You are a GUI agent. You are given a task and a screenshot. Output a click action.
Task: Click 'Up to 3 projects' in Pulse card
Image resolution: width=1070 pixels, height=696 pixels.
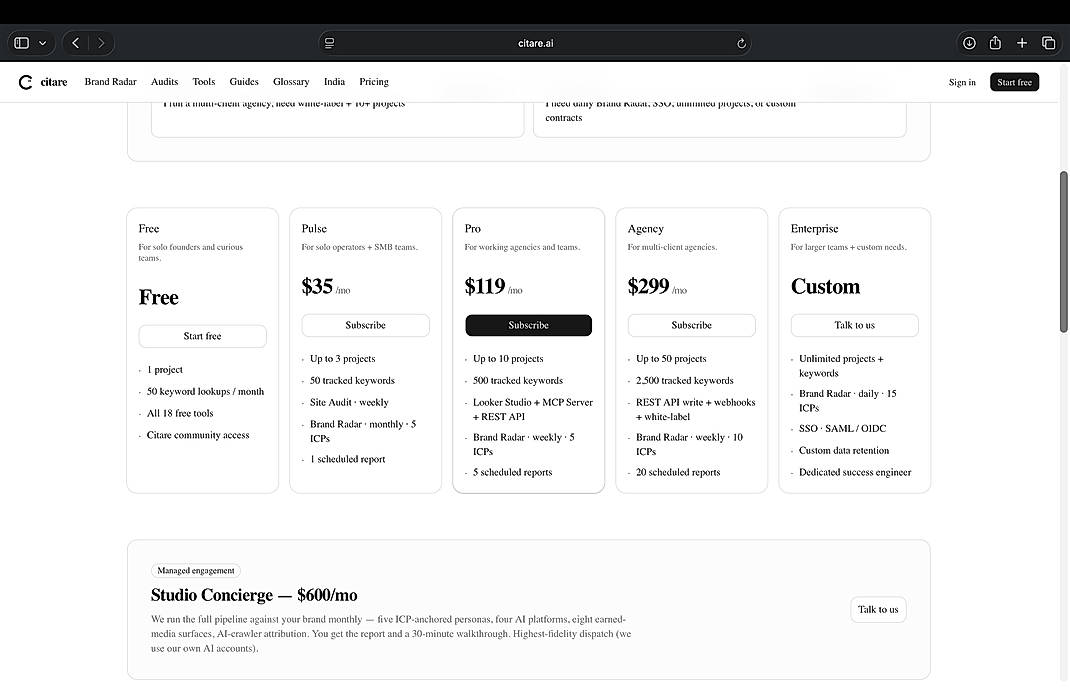[x=343, y=359]
